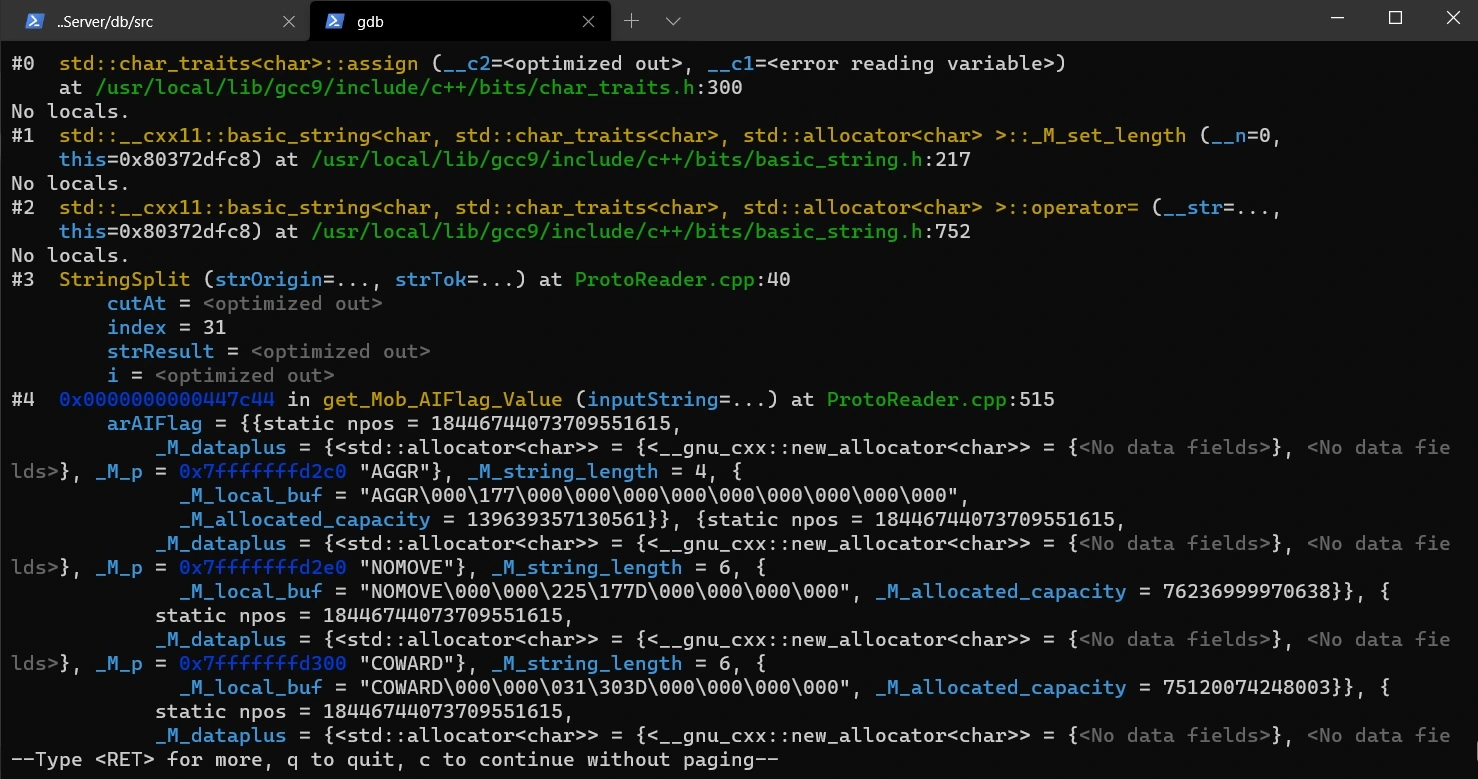This screenshot has width=1478, height=779.
Task: Close the ..Server/db/src tab
Action: 289,21
